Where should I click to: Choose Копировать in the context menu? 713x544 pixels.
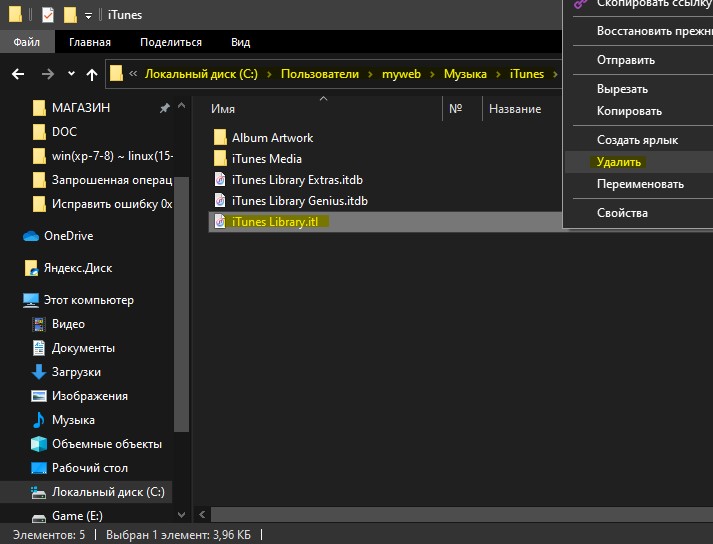pyautogui.click(x=629, y=111)
